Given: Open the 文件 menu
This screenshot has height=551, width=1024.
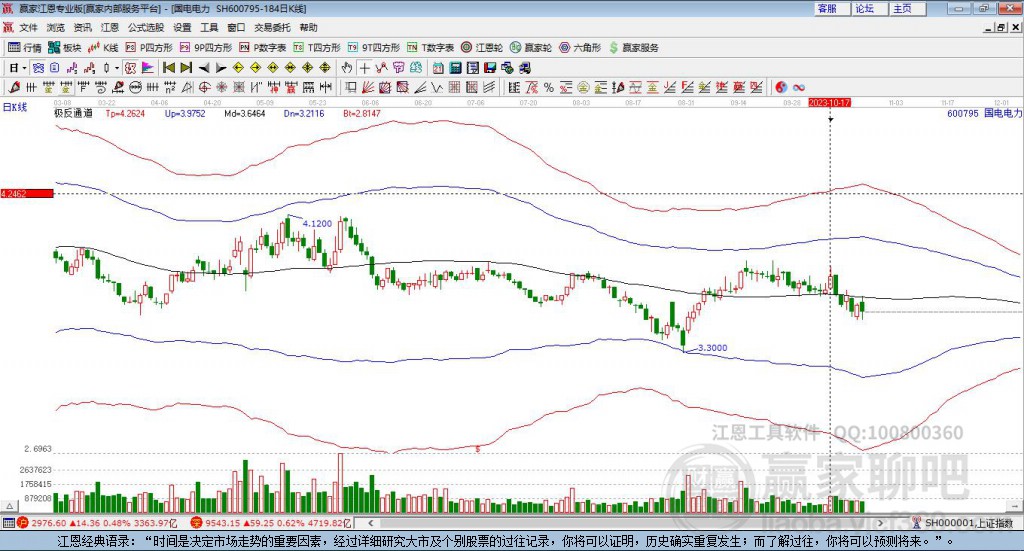Looking at the screenshot, I should [28, 27].
